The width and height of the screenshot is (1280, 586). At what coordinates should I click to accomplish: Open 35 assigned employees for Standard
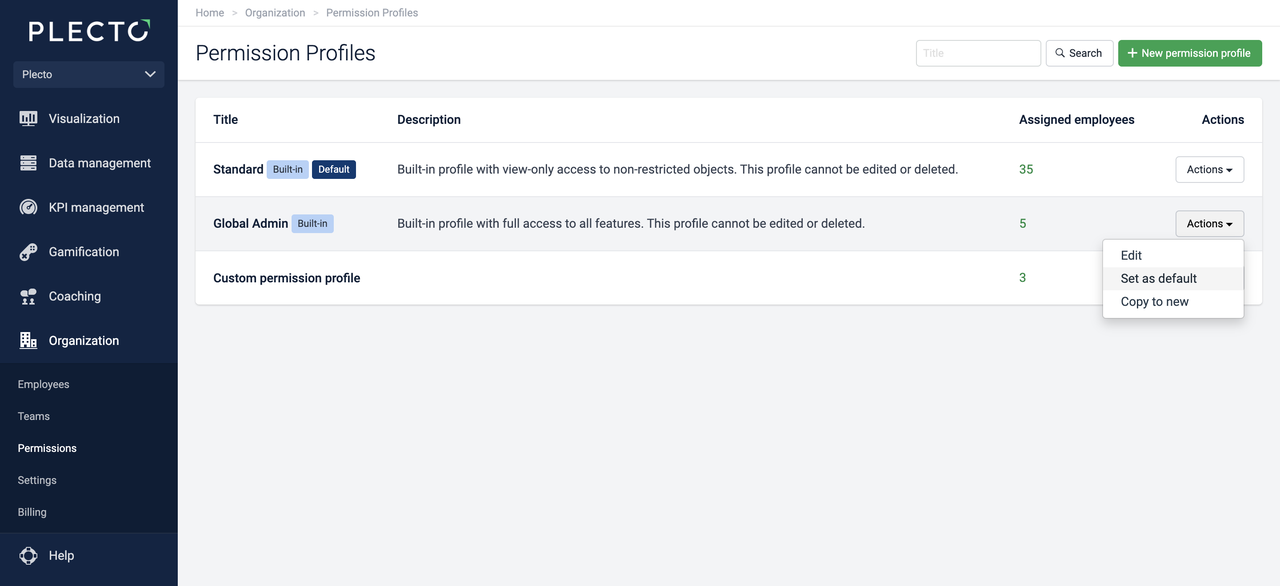(1026, 170)
